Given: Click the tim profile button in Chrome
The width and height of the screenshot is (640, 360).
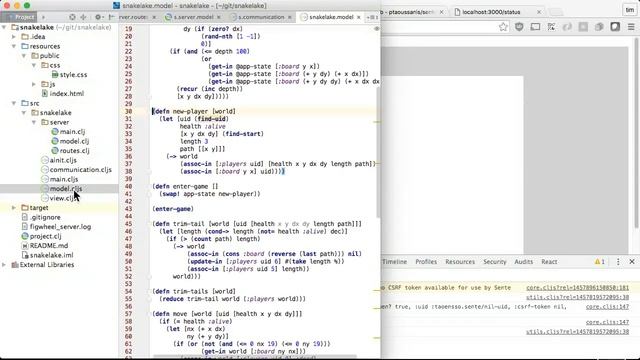Looking at the screenshot, I should tap(629, 10).
